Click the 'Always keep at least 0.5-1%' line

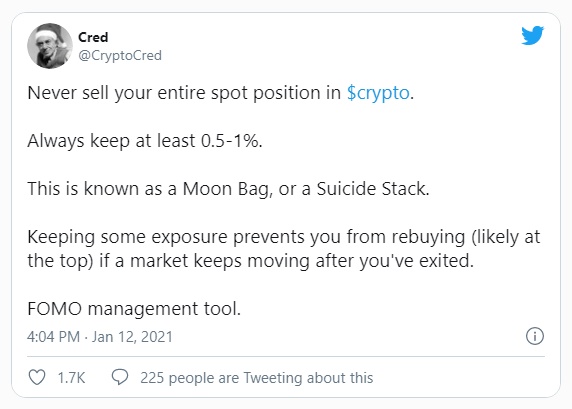click(x=145, y=141)
